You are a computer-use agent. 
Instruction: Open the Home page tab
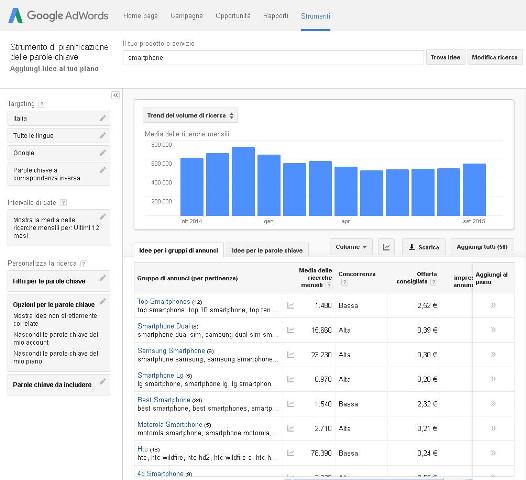coord(141,16)
